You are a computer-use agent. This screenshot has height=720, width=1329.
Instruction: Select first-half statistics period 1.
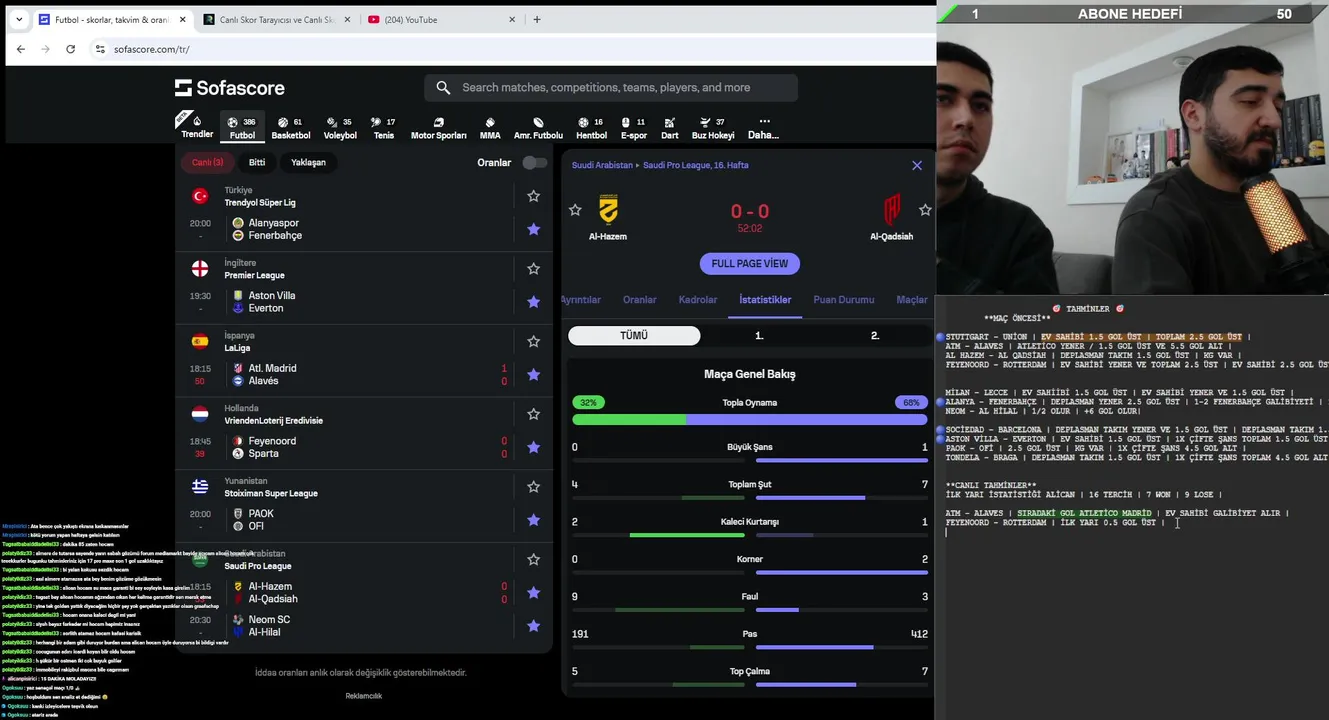click(759, 336)
